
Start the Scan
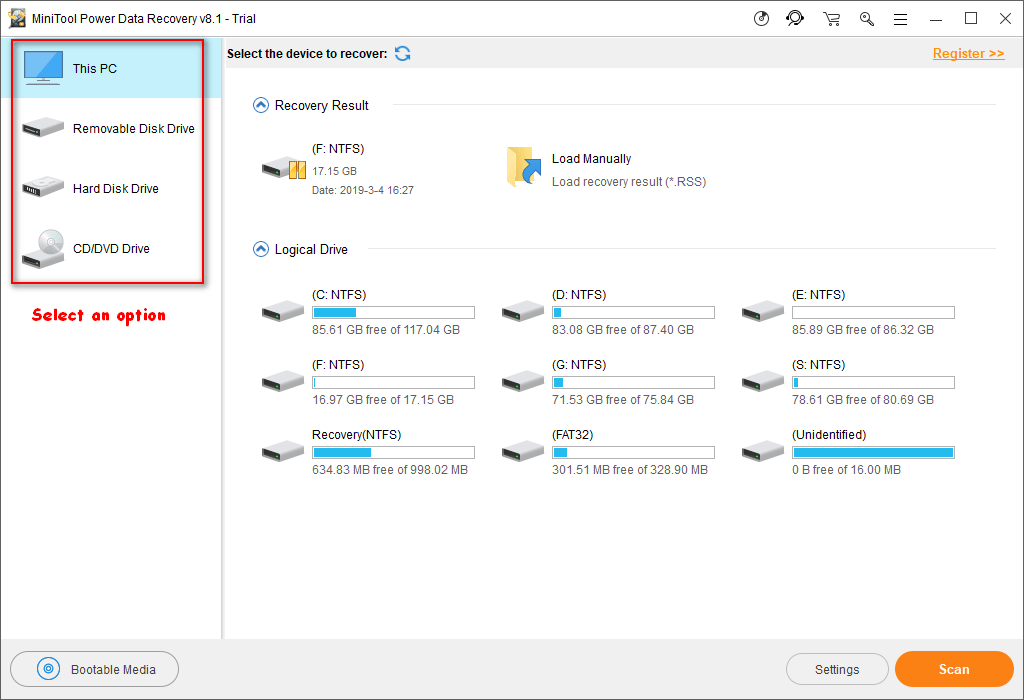coord(953,669)
